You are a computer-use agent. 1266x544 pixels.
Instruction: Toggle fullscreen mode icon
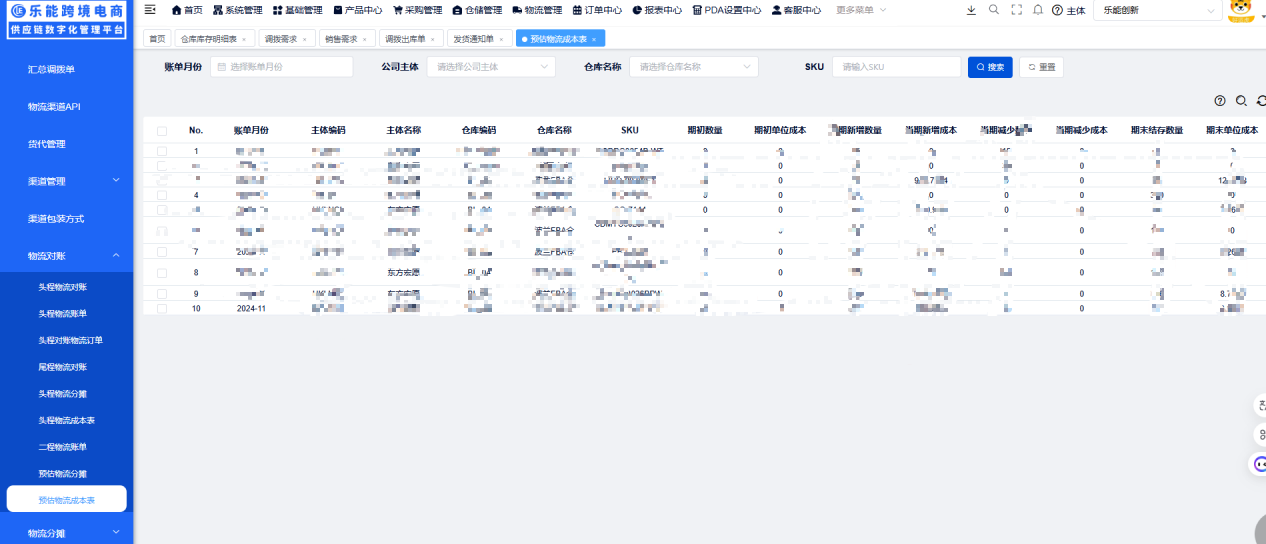tap(1016, 10)
